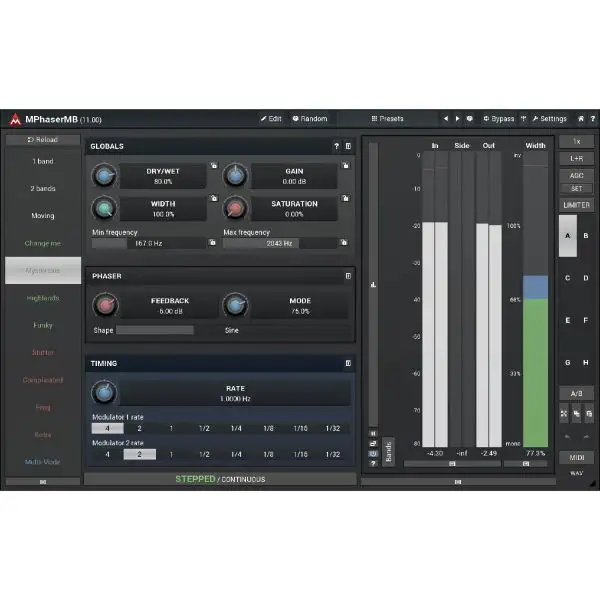Click the Rate knob

[104, 393]
